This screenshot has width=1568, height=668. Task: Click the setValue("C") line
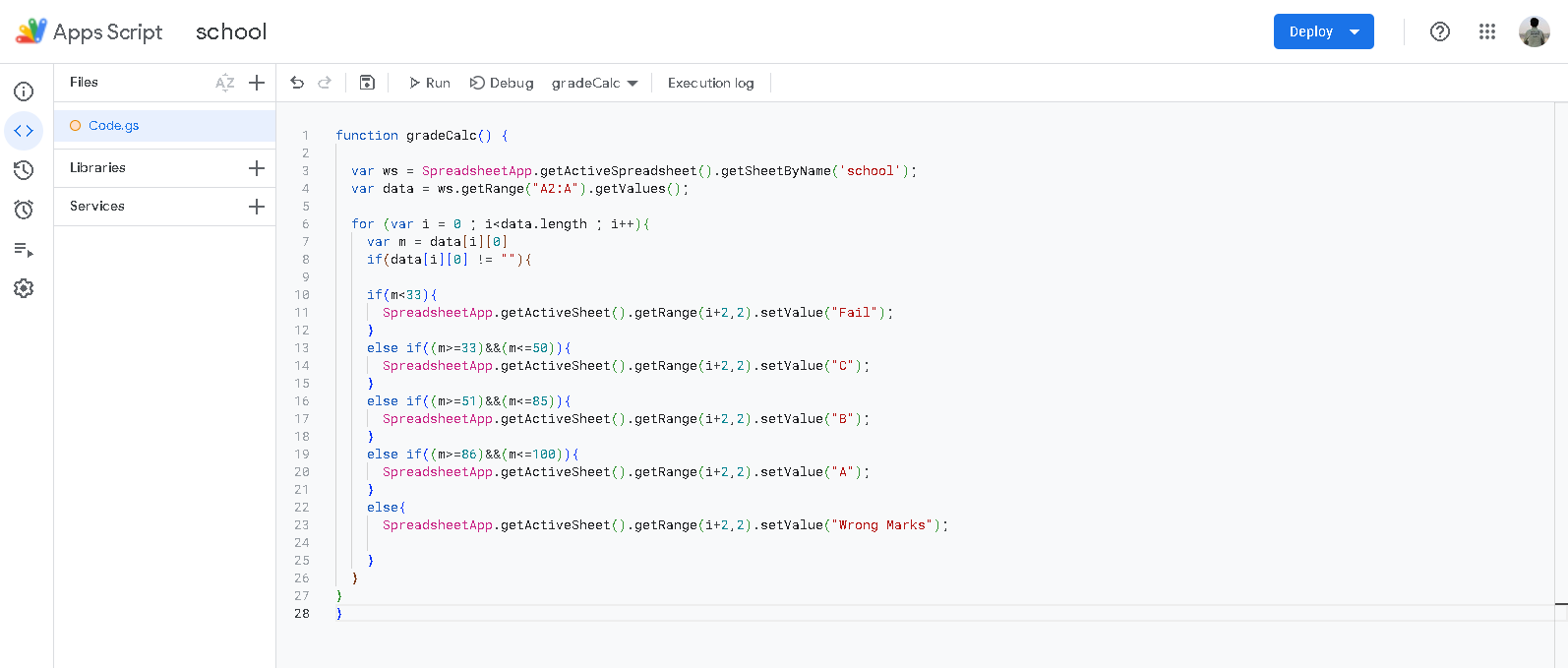click(627, 366)
